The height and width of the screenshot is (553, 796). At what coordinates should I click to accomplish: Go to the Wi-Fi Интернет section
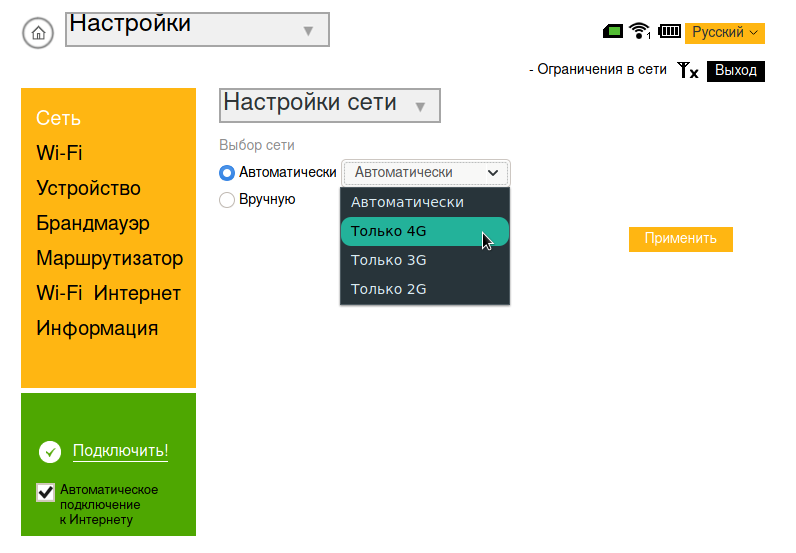108,293
